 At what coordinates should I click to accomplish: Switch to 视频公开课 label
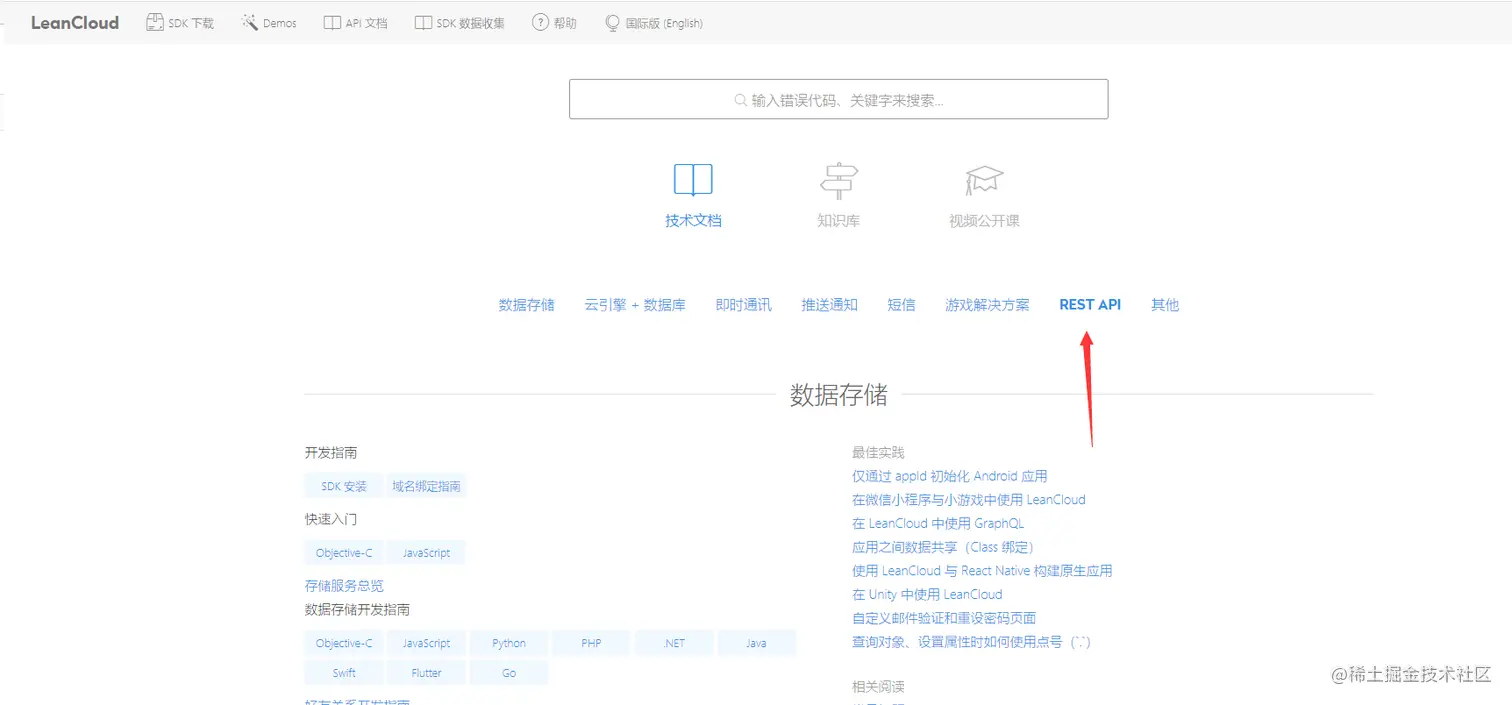984,221
